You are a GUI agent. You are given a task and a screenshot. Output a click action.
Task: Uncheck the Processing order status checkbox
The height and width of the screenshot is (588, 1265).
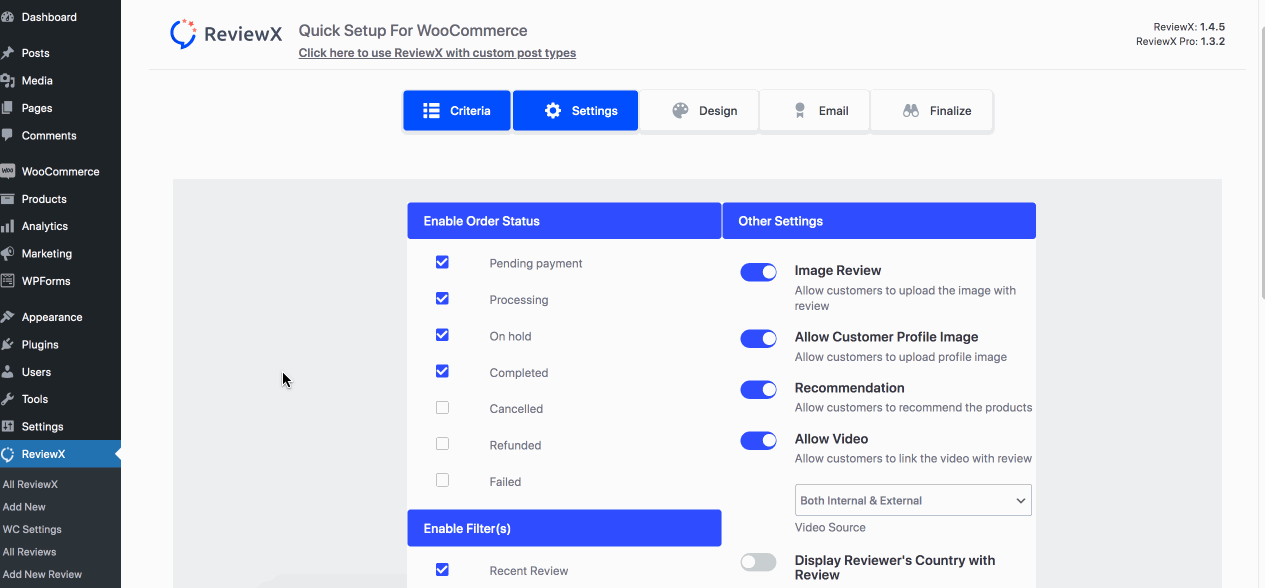[x=442, y=298]
